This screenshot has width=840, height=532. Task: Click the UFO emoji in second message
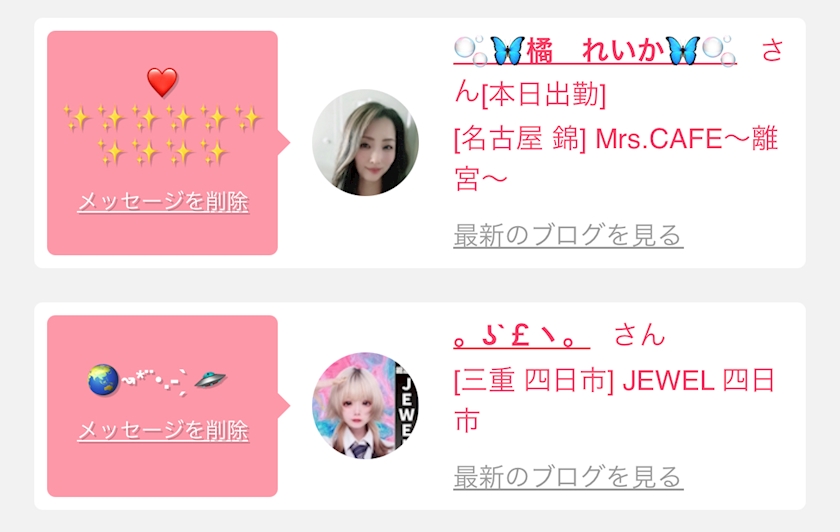210,380
